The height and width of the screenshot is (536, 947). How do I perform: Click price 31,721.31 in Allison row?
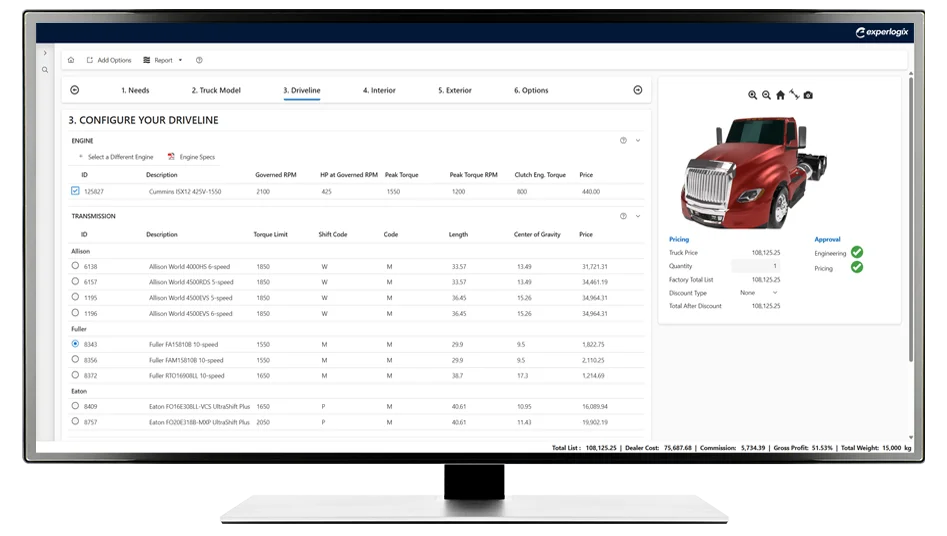[x=595, y=266]
